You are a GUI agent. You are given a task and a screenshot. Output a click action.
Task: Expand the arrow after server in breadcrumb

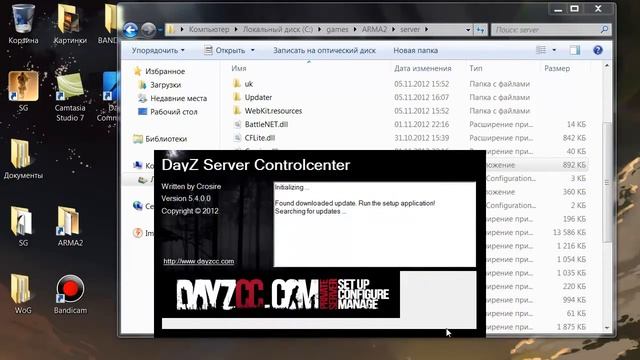click(x=427, y=29)
